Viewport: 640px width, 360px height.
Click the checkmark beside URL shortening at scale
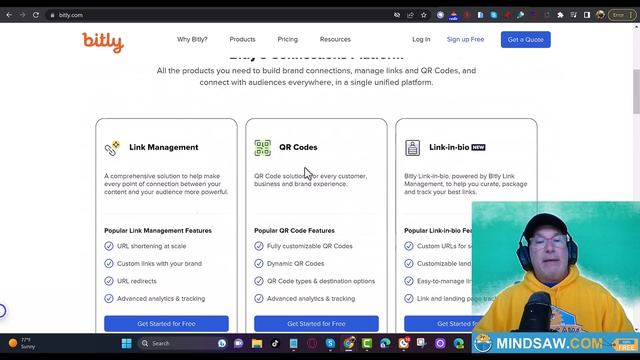tap(109, 246)
